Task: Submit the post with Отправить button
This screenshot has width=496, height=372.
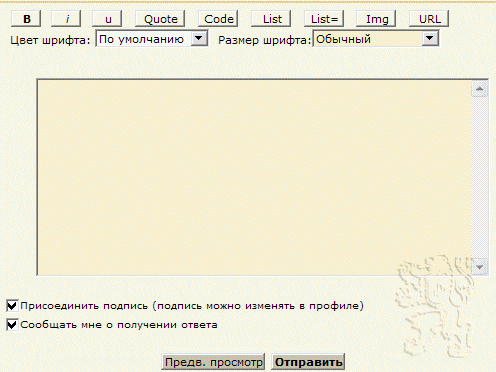Action: [308, 362]
